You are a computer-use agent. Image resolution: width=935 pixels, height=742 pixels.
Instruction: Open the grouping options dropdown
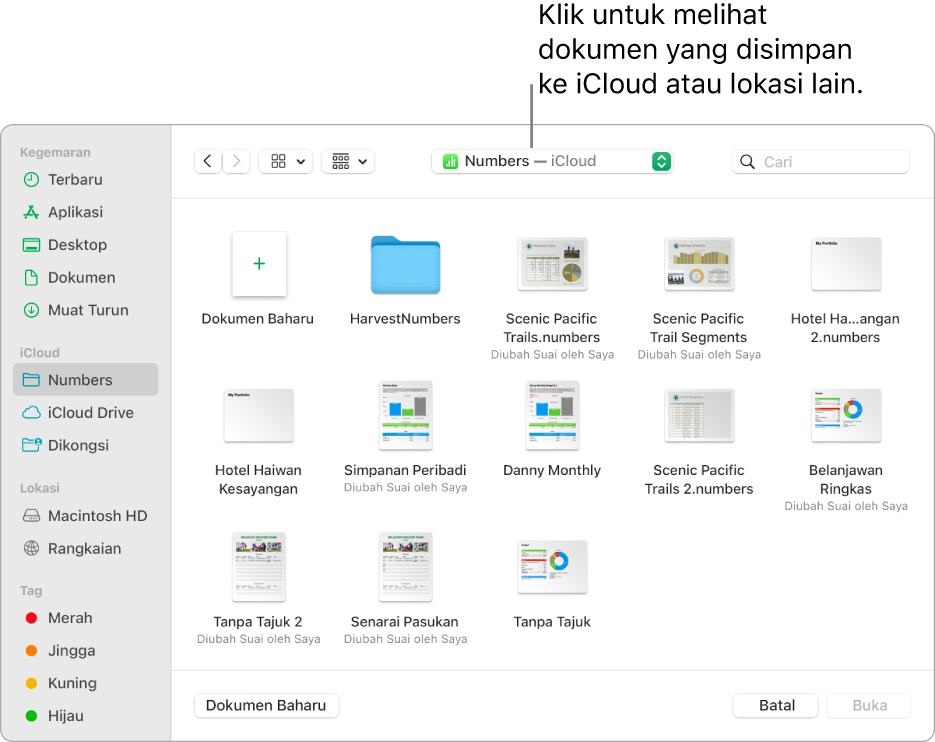pos(348,160)
